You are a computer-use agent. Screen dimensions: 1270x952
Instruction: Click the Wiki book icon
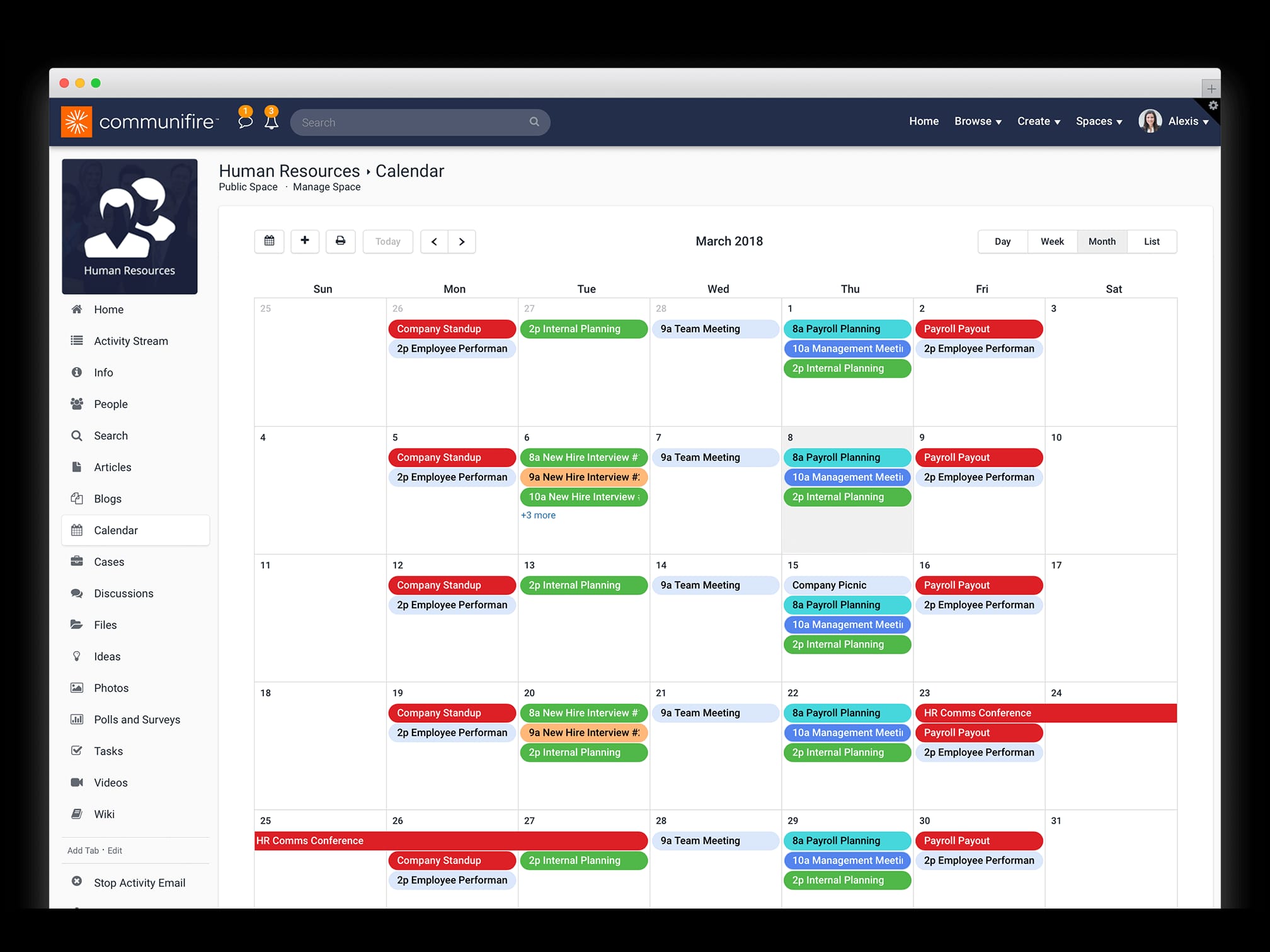[x=77, y=813]
